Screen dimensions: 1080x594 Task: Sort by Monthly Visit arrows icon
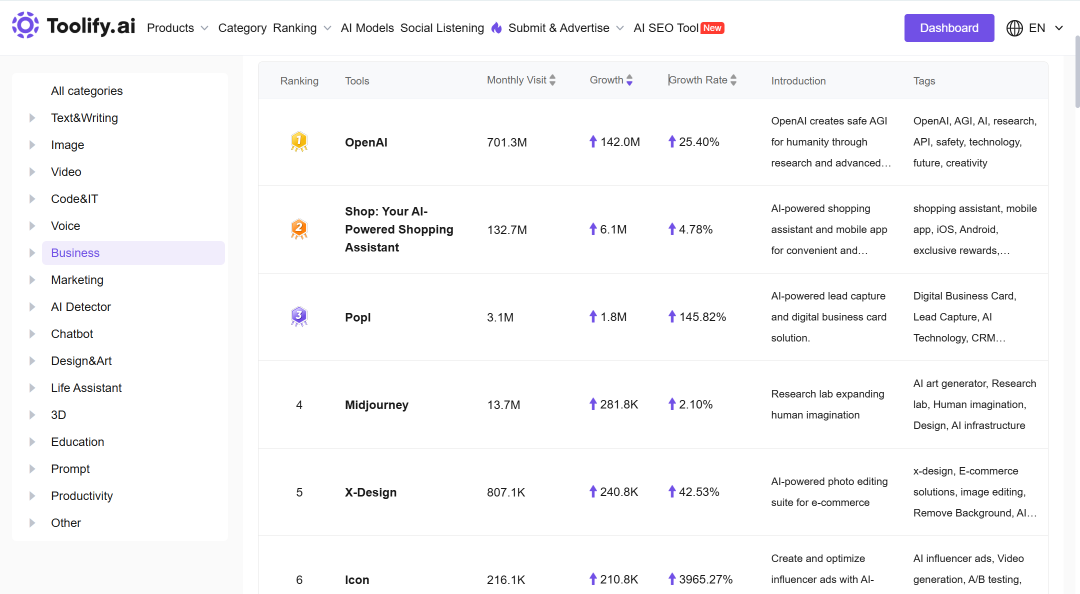pyautogui.click(x=552, y=81)
